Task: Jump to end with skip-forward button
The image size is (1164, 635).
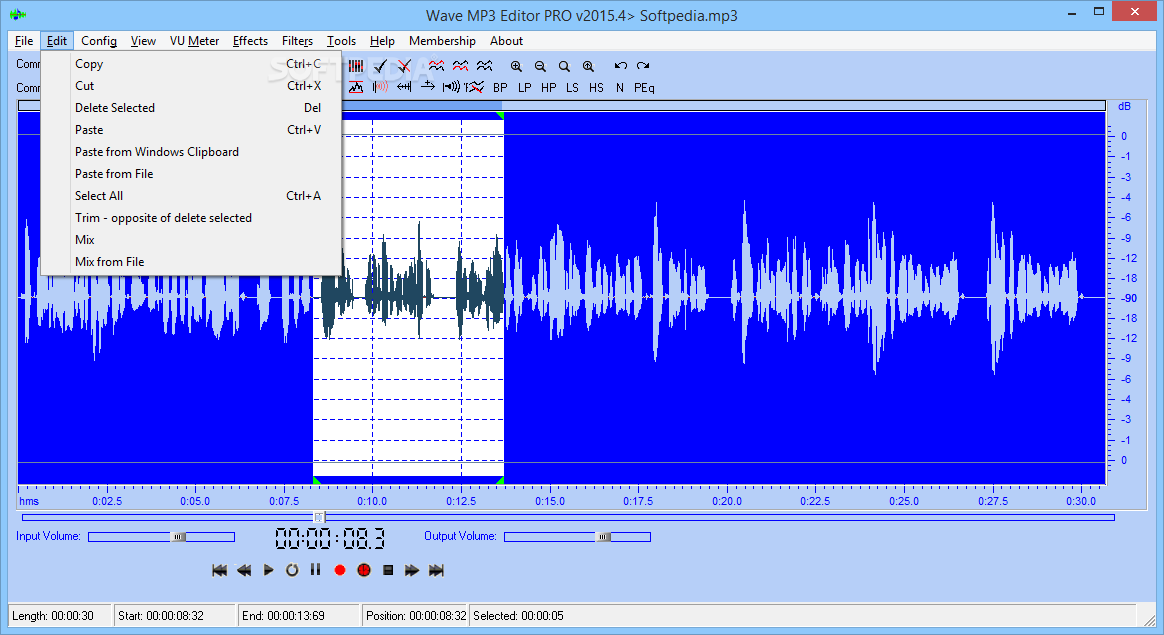Action: coord(436,570)
